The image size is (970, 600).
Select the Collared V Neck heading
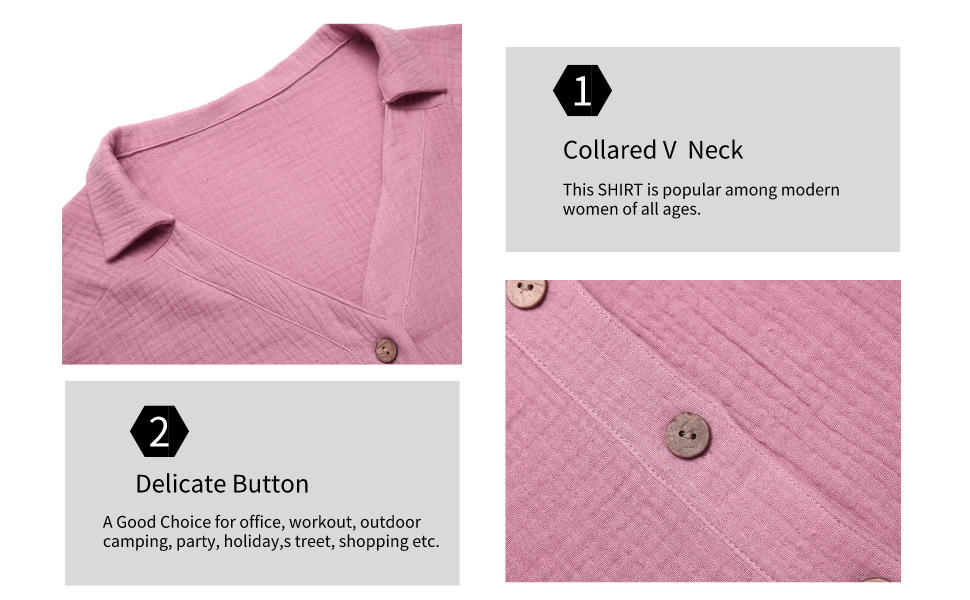click(653, 150)
